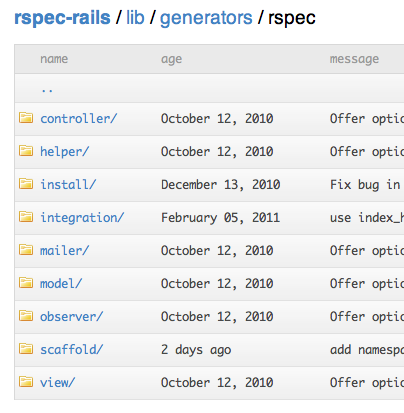Click the scaffold folder icon

coord(26,349)
